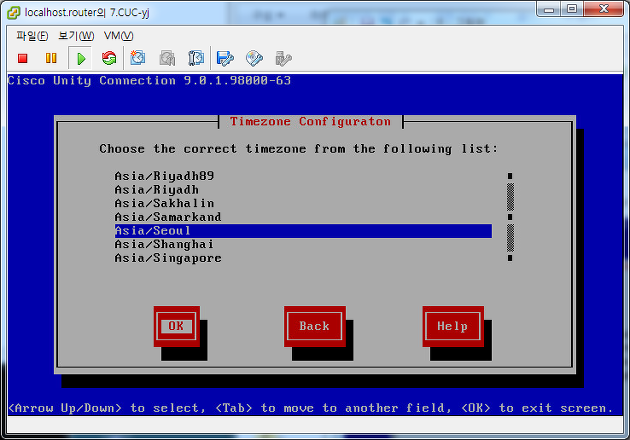The width and height of the screenshot is (630, 440).
Task: Maximize the console window
Action: 572,9
